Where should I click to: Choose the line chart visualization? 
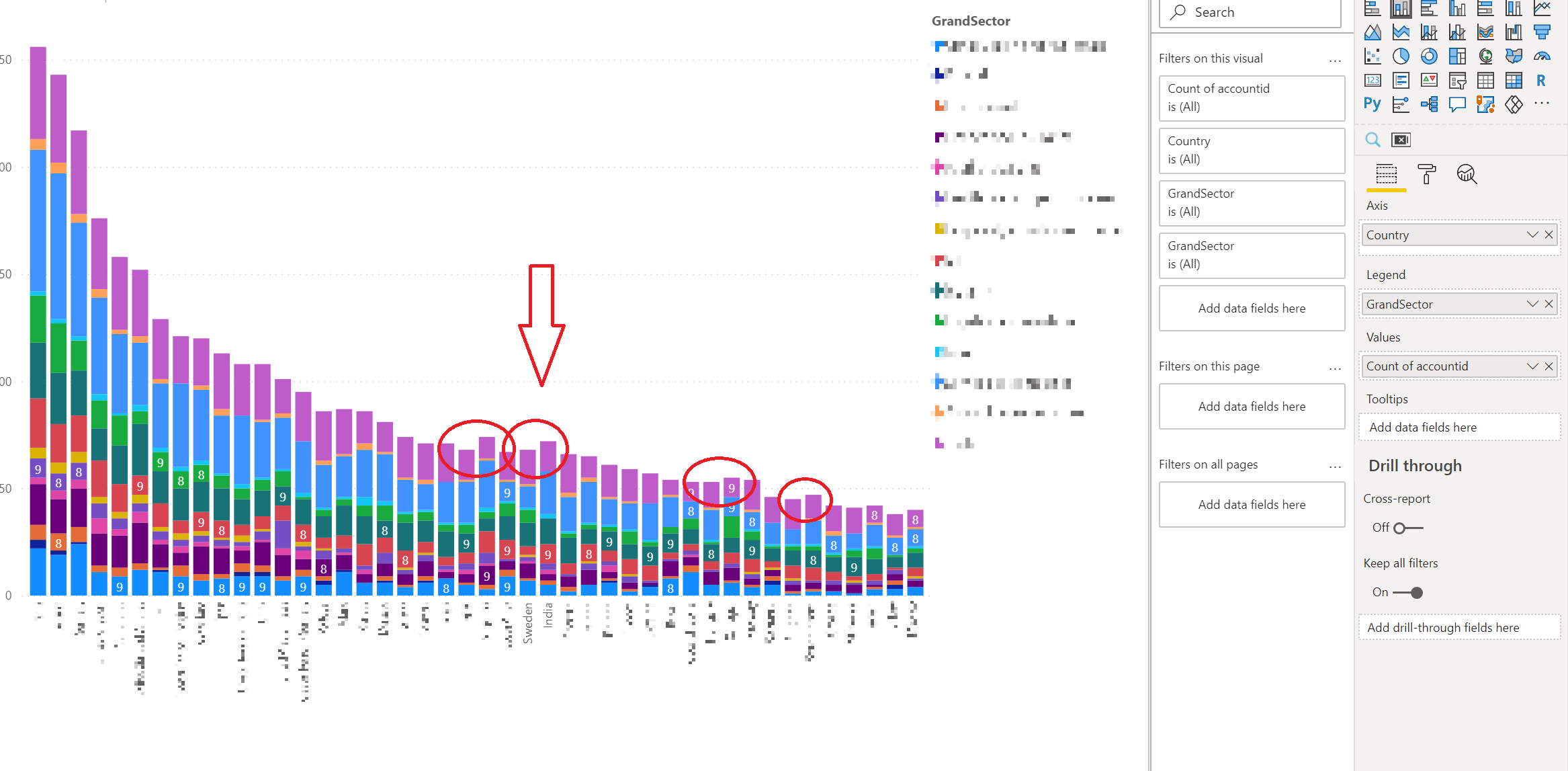[x=1542, y=8]
